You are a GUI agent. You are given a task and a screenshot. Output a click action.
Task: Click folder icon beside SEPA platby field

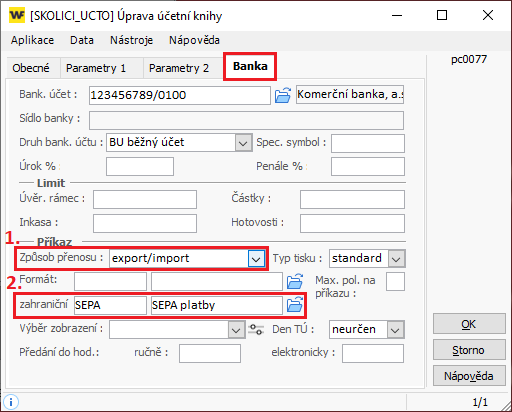pyautogui.click(x=295, y=305)
